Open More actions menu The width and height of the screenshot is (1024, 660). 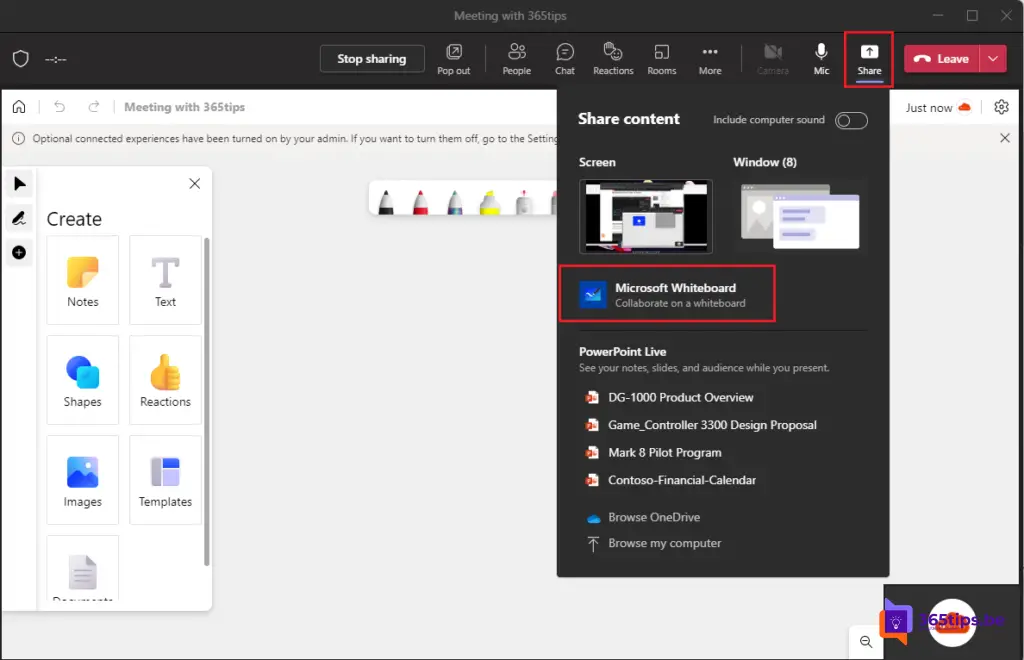click(710, 59)
